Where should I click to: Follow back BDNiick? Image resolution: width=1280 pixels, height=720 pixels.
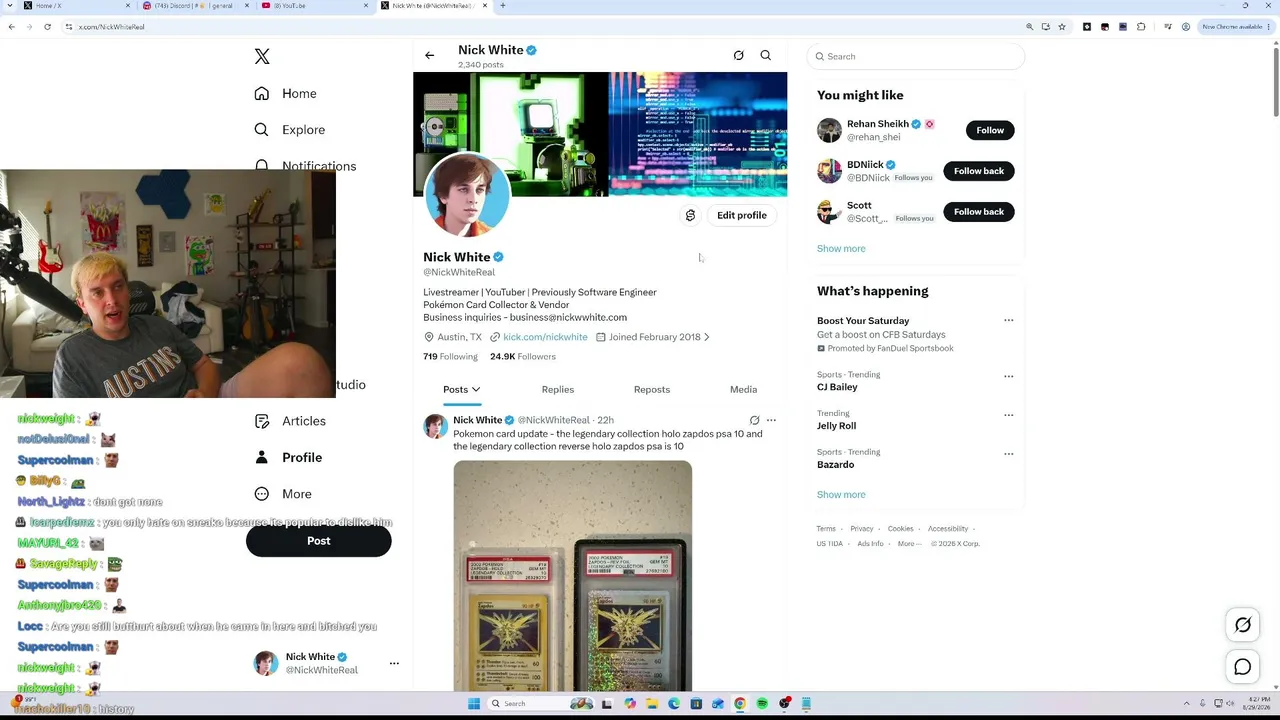(979, 171)
